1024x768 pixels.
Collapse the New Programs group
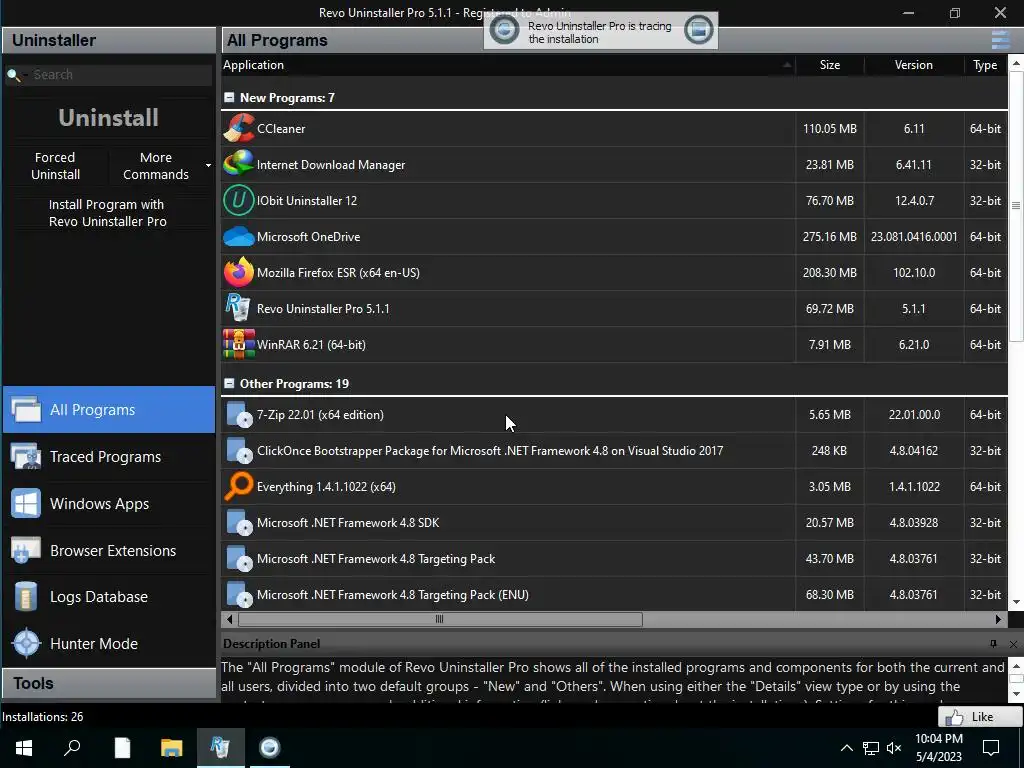point(229,97)
